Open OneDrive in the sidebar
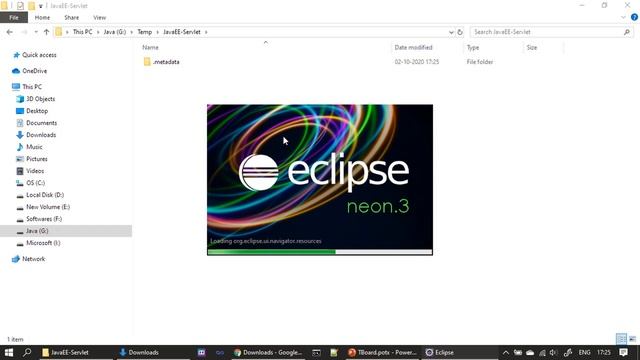640x360 pixels. coord(34,71)
